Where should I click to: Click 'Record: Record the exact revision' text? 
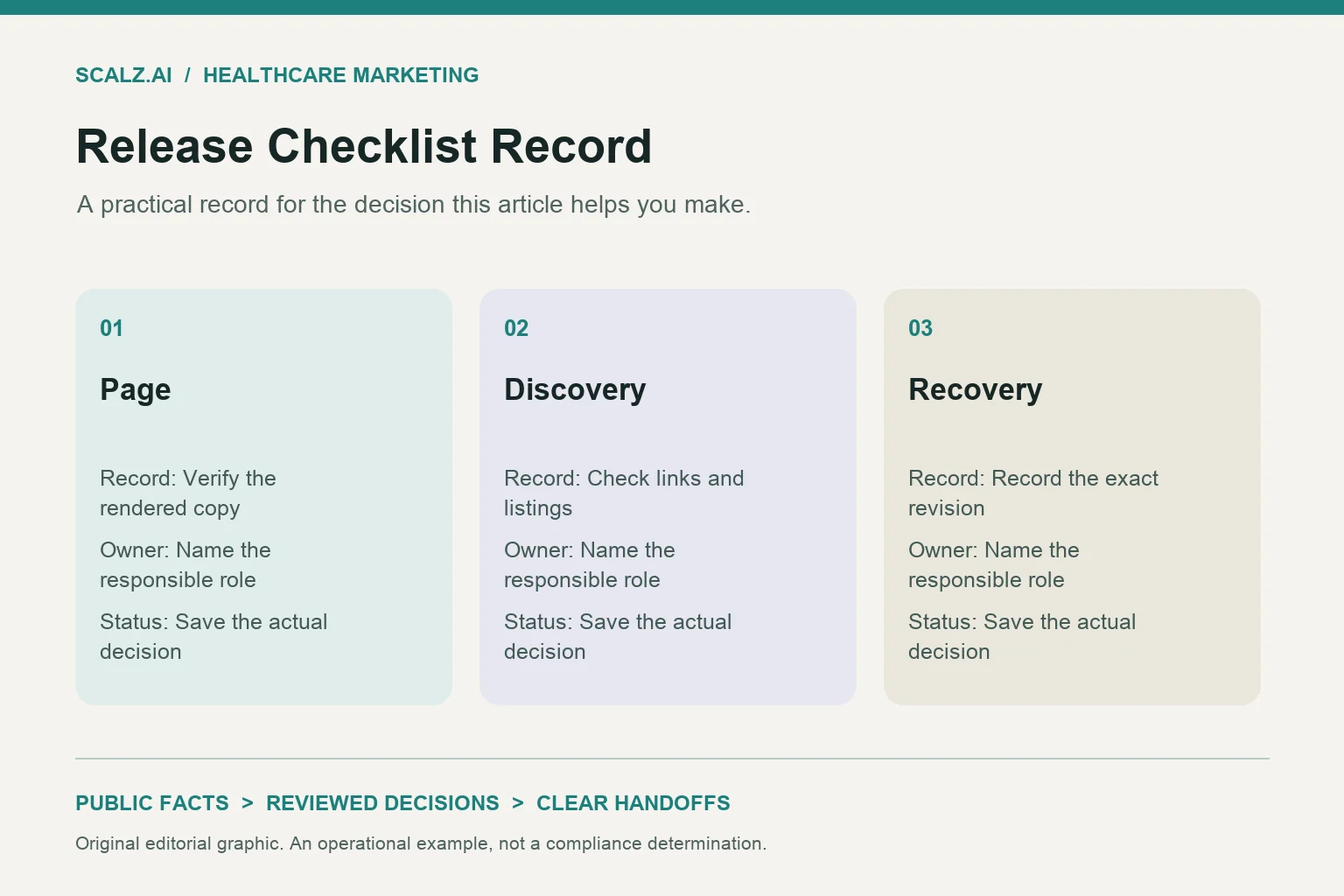(x=1033, y=493)
